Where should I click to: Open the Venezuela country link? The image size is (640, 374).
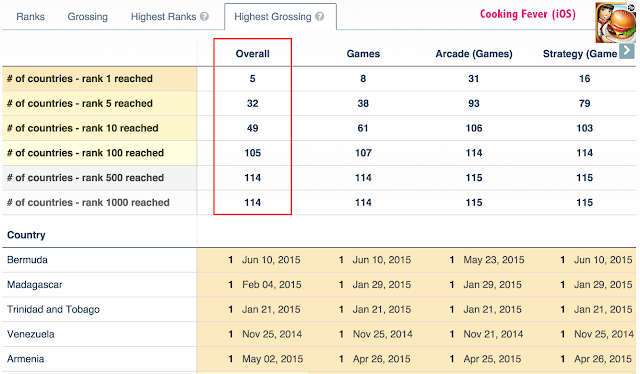pyautogui.click(x=31, y=334)
